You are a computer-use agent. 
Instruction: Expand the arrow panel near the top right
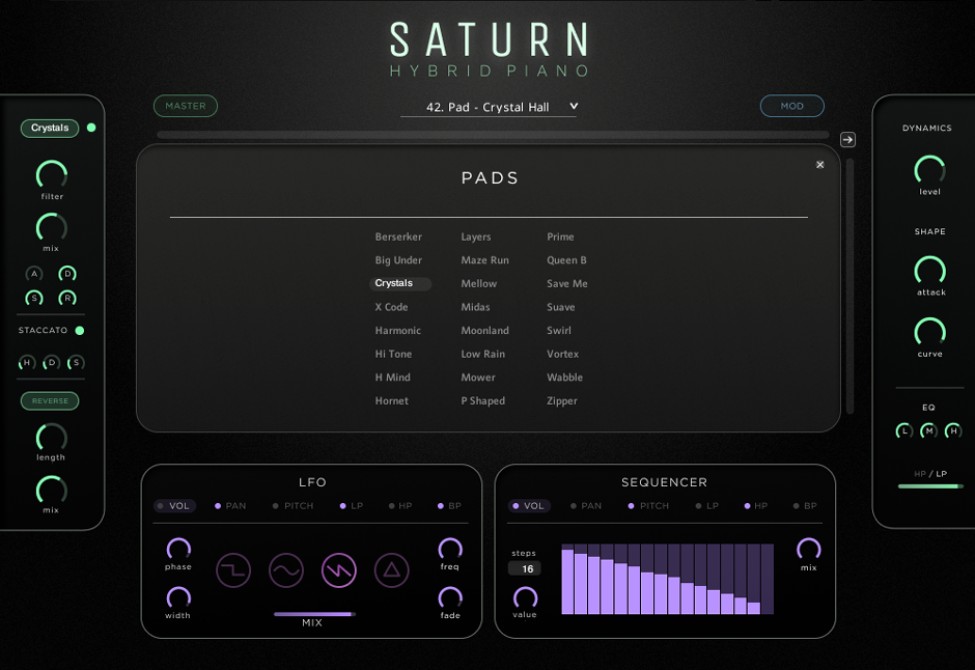(848, 140)
